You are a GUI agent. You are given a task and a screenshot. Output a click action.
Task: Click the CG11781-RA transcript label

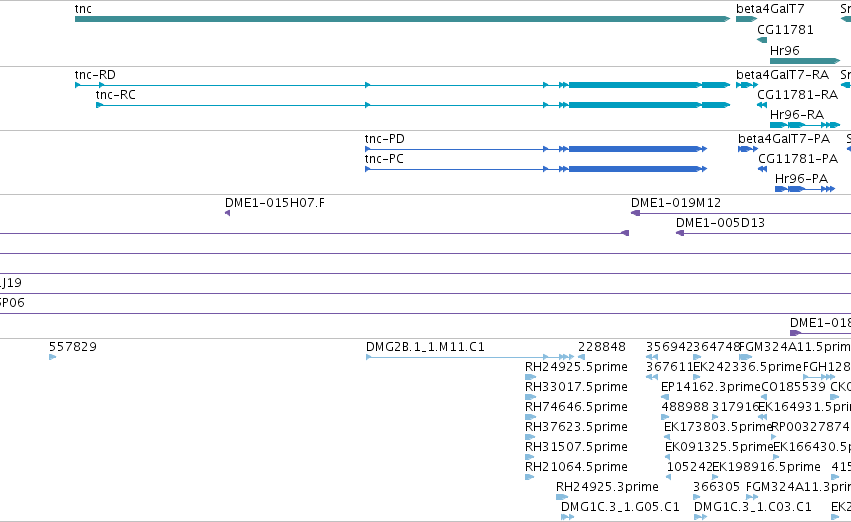797,94
